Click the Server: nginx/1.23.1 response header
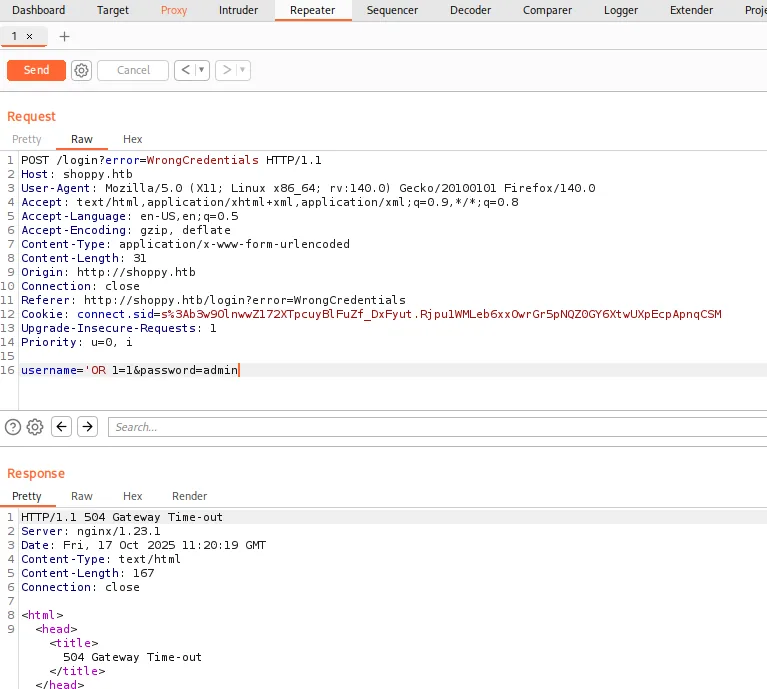The image size is (767, 689). tap(90, 531)
